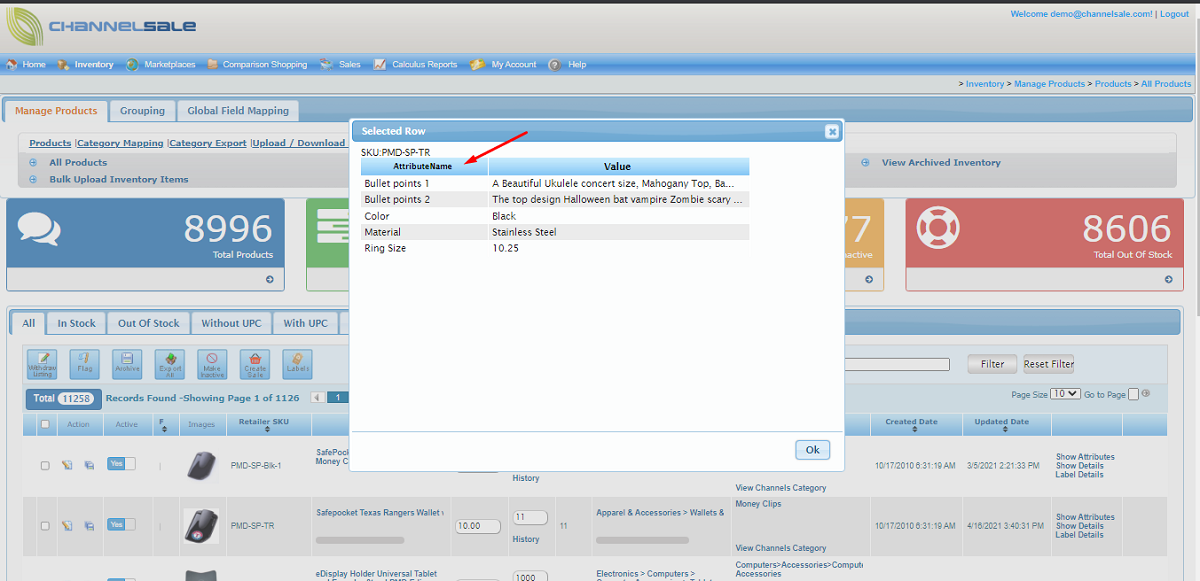Click Ok in the Selected Row dialog
The width and height of the screenshot is (1200, 581).
[812, 450]
